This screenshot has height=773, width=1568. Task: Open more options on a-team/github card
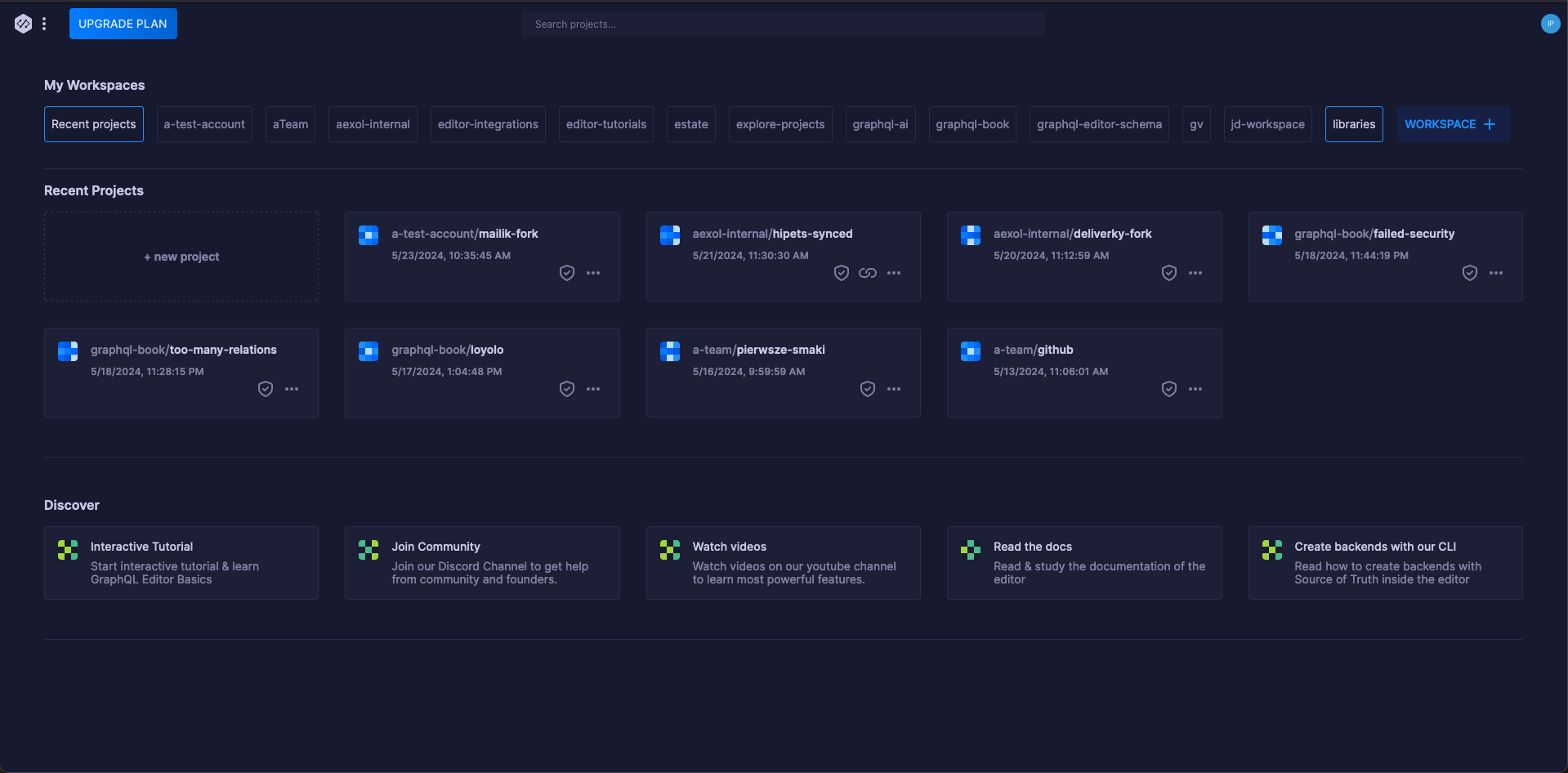click(1195, 389)
